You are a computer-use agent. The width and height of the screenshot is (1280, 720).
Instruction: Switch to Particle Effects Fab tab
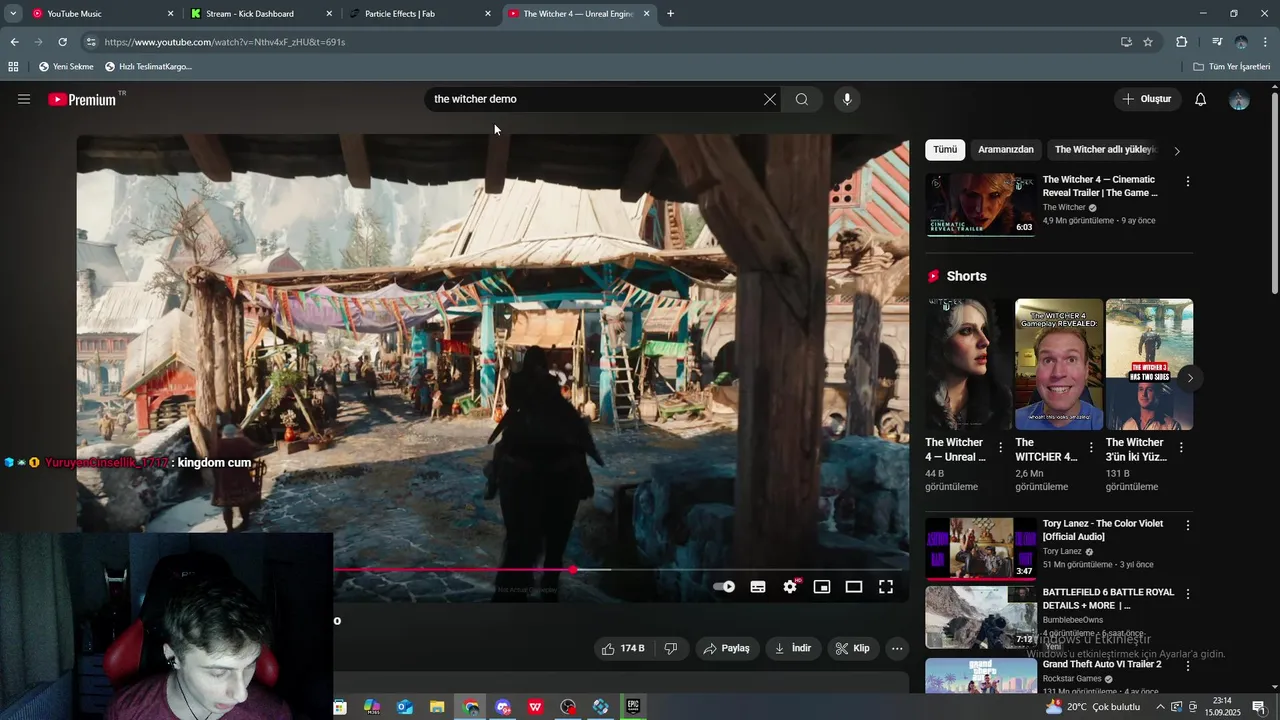420,14
